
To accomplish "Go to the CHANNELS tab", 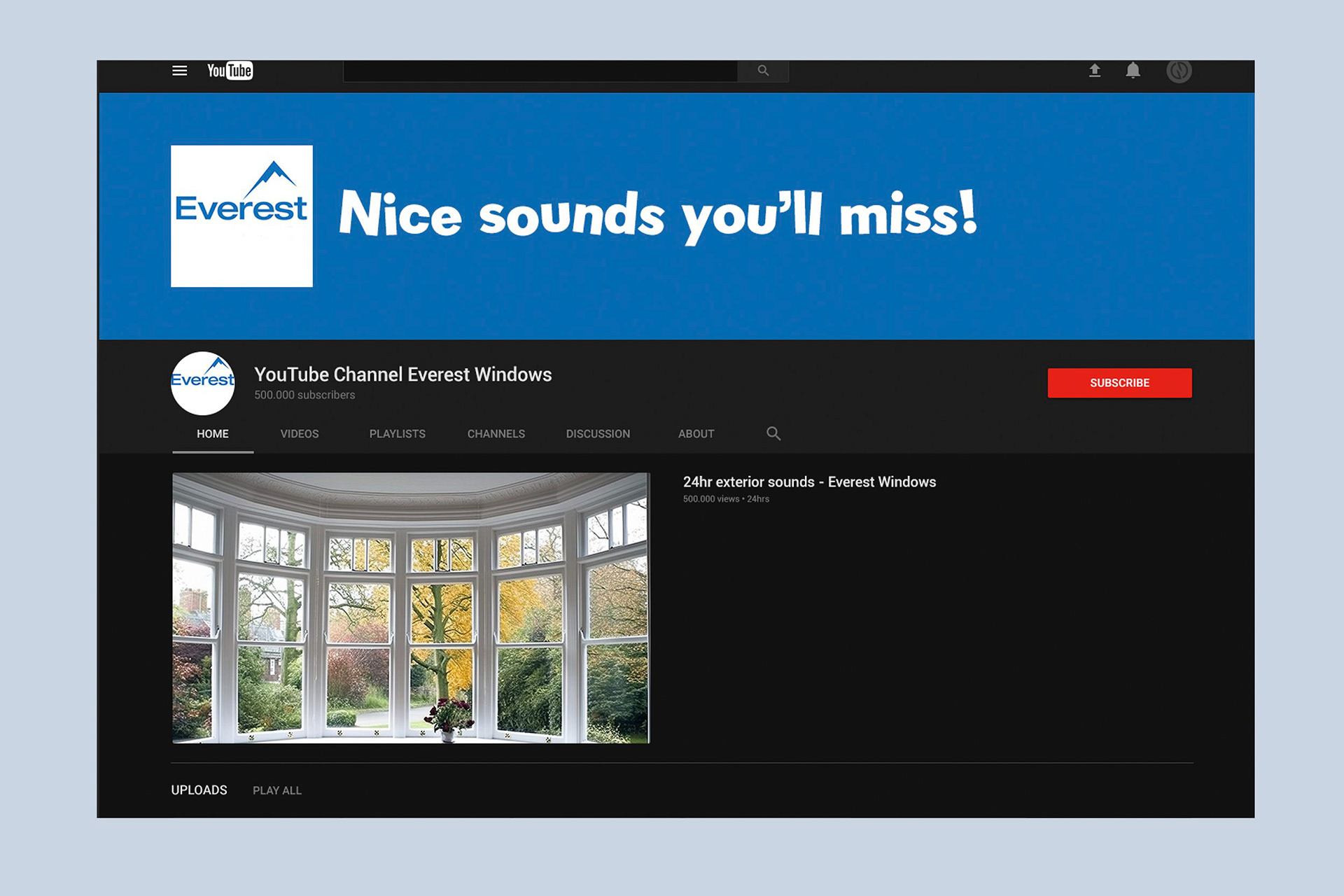I will pyautogui.click(x=496, y=434).
